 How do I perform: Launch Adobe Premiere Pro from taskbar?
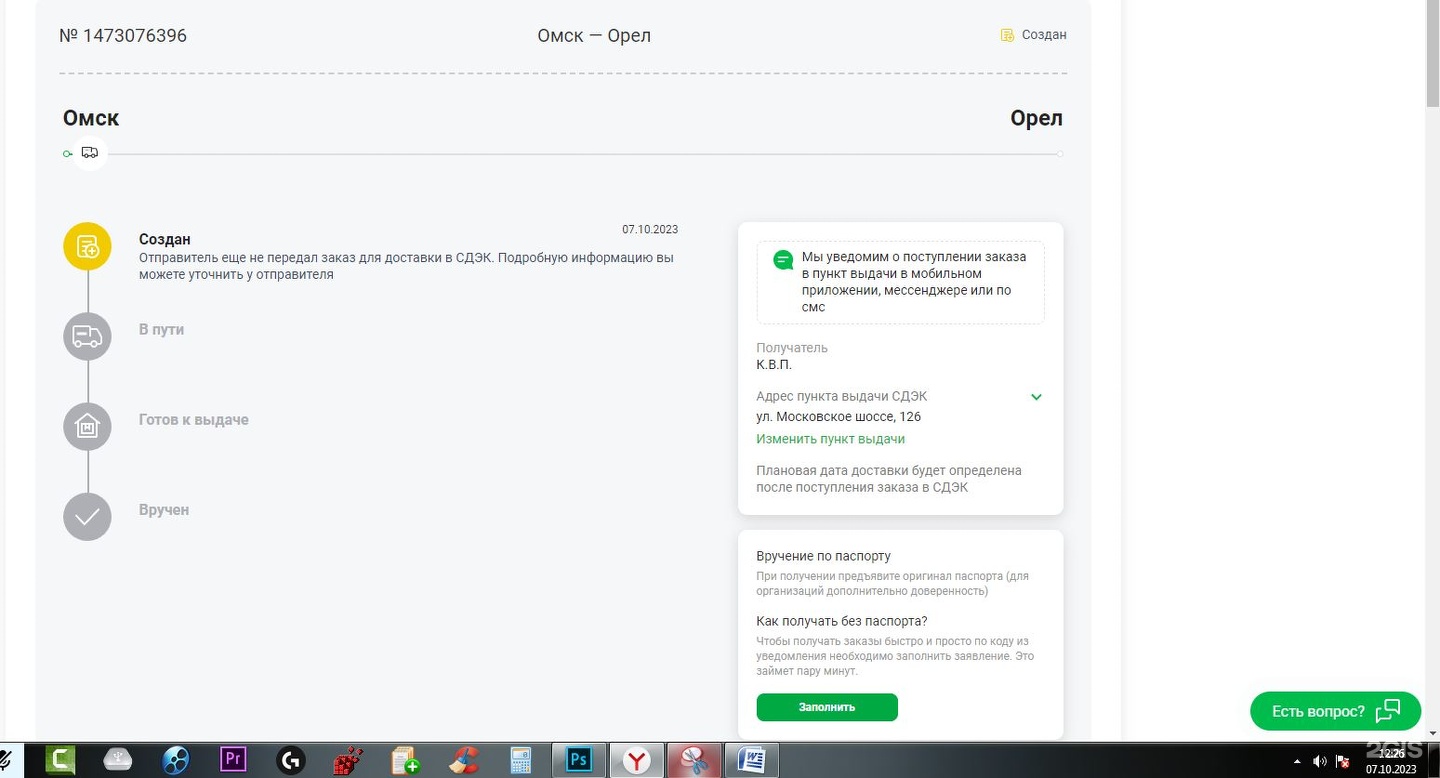pyautogui.click(x=233, y=760)
